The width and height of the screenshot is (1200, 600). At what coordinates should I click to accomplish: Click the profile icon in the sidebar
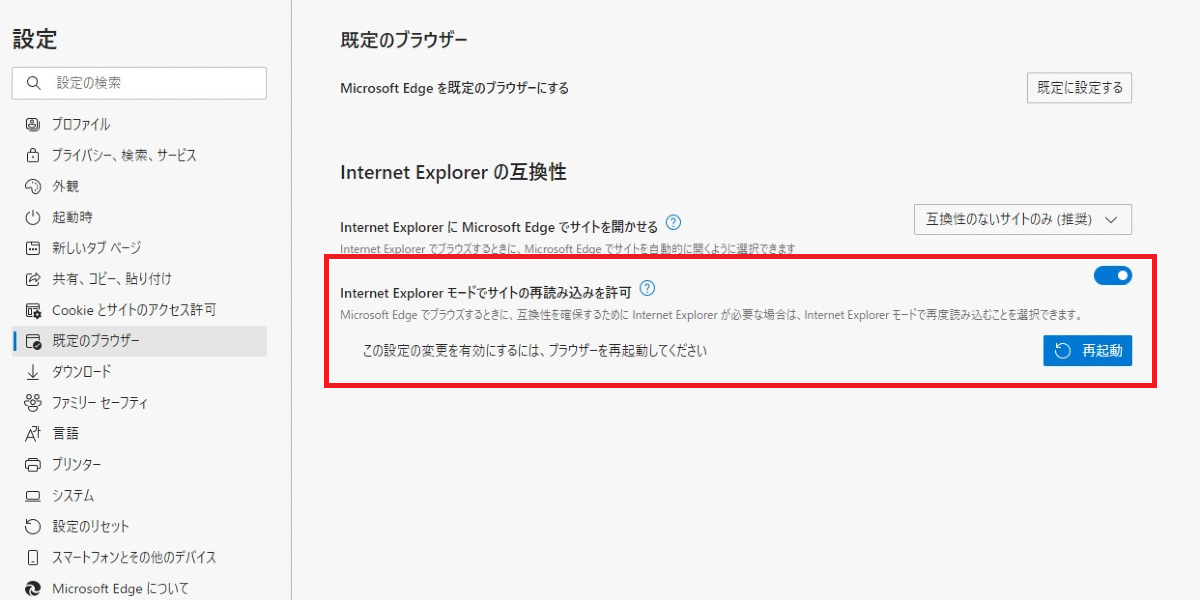tap(33, 125)
